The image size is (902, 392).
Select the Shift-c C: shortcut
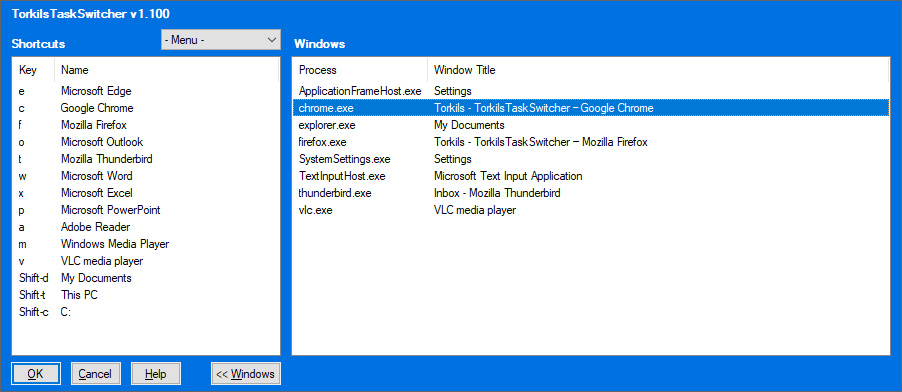click(x=146, y=312)
